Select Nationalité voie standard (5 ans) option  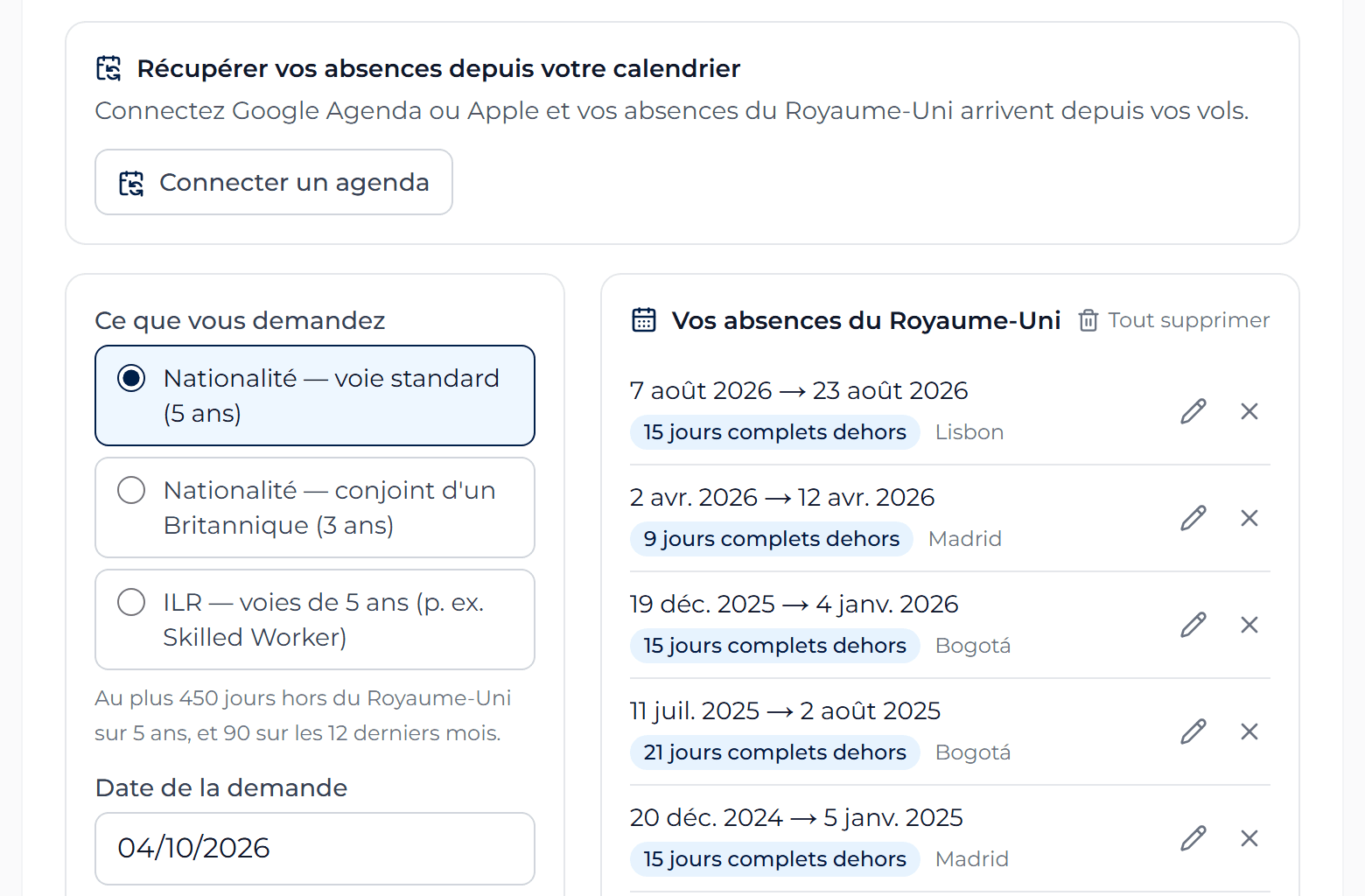coord(315,395)
